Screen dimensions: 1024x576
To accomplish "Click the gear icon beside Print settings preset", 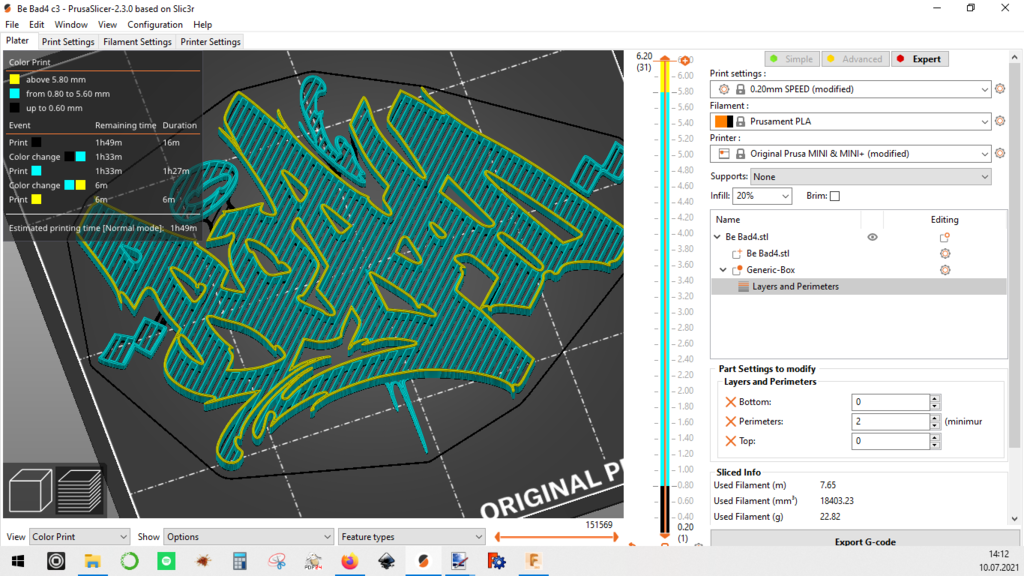I will tap(1000, 89).
